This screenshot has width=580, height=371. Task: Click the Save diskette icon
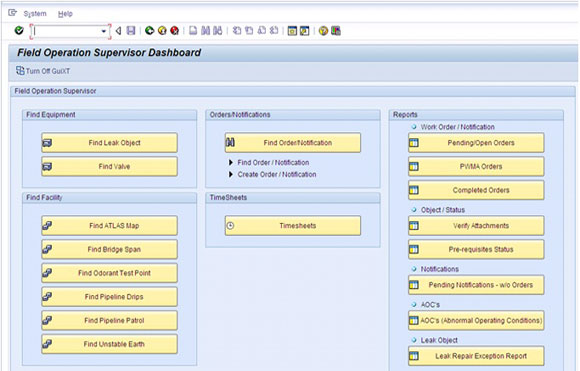pyautogui.click(x=131, y=31)
